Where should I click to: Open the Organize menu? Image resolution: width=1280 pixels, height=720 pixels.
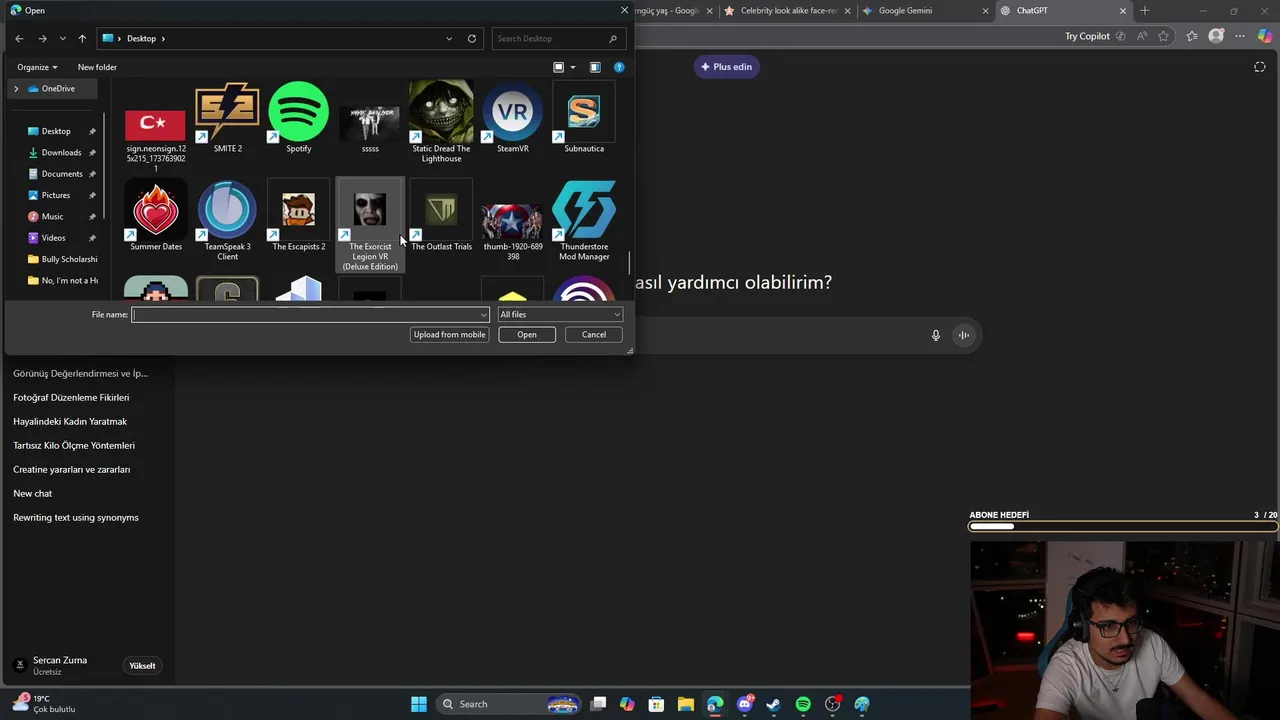tap(37, 67)
